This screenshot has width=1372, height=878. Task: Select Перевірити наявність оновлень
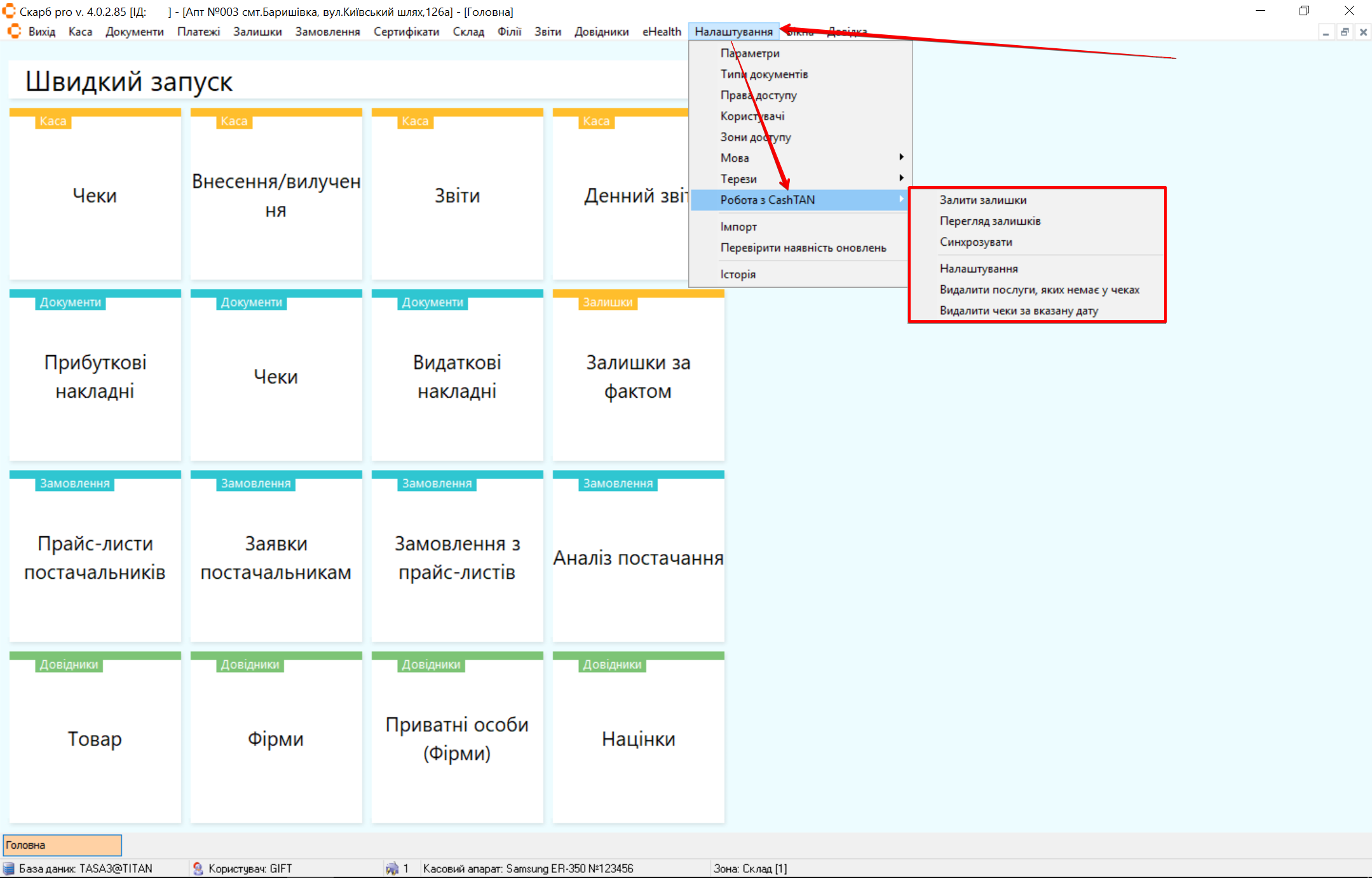(x=803, y=247)
